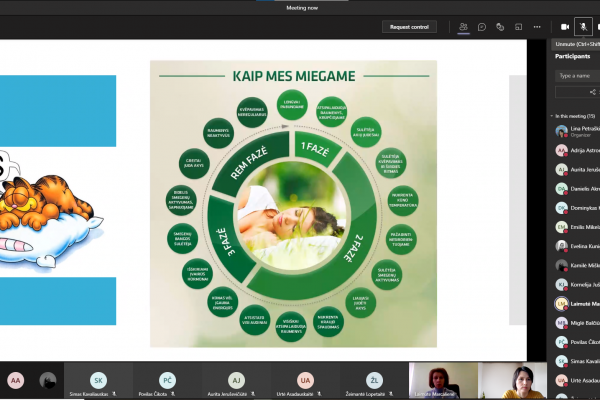Click the 1 FAZĖ segment on slide
The width and height of the screenshot is (600, 400).
[x=316, y=149]
